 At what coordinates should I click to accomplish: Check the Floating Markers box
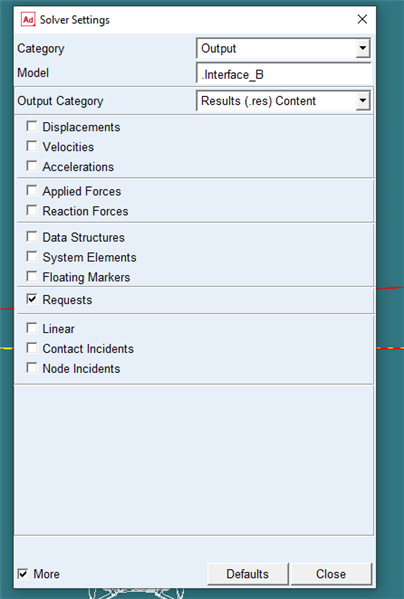[32, 276]
